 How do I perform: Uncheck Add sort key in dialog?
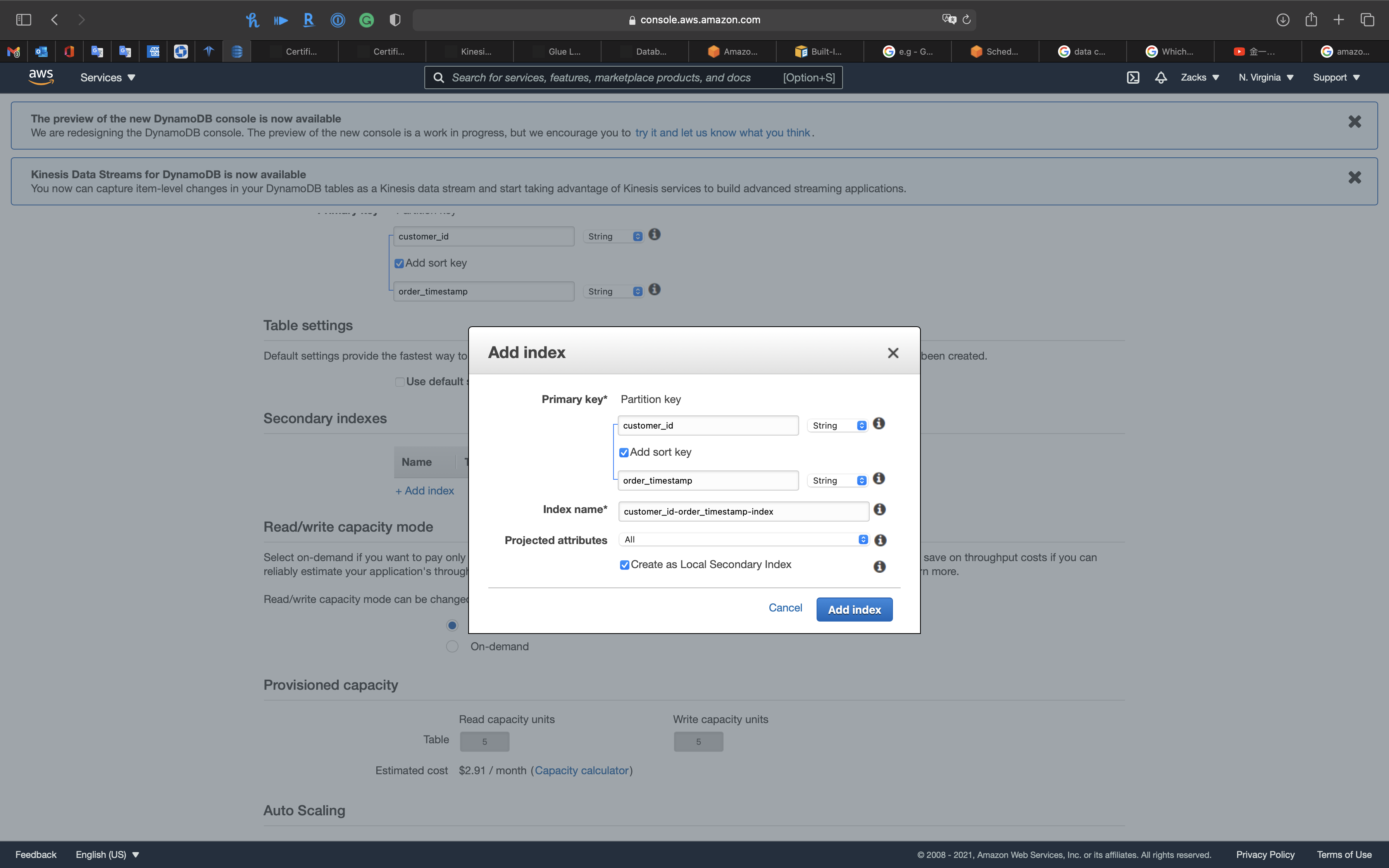(624, 453)
